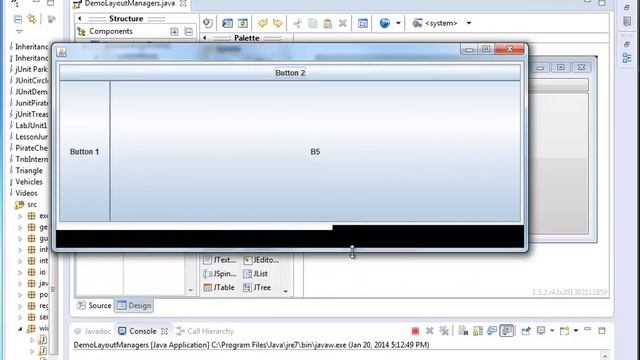Viewport: 640px width, 360px height.
Task: Expand all in Components panel
Action: tap(174, 31)
